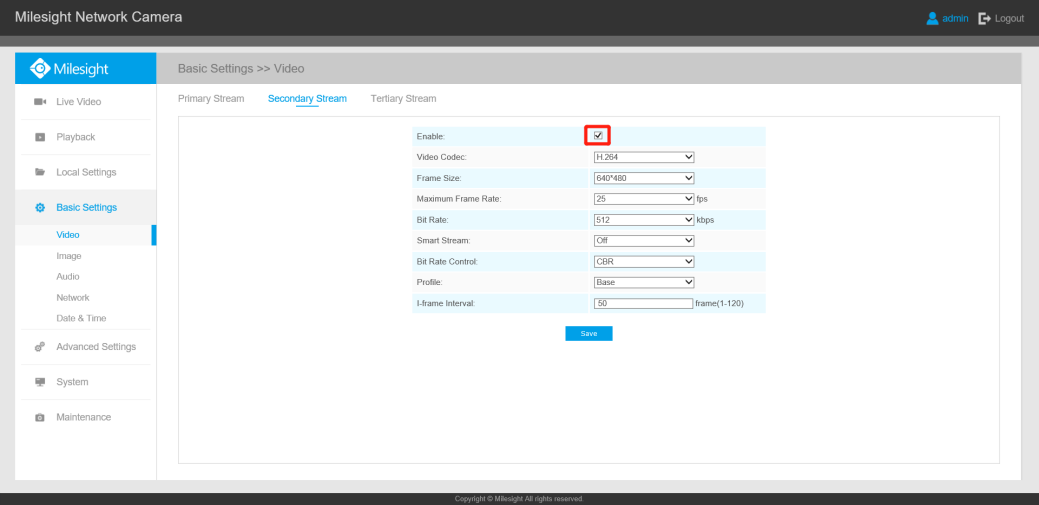This screenshot has width=1039, height=505.
Task: Click the frame(1-120) range hint
Action: [x=720, y=304]
